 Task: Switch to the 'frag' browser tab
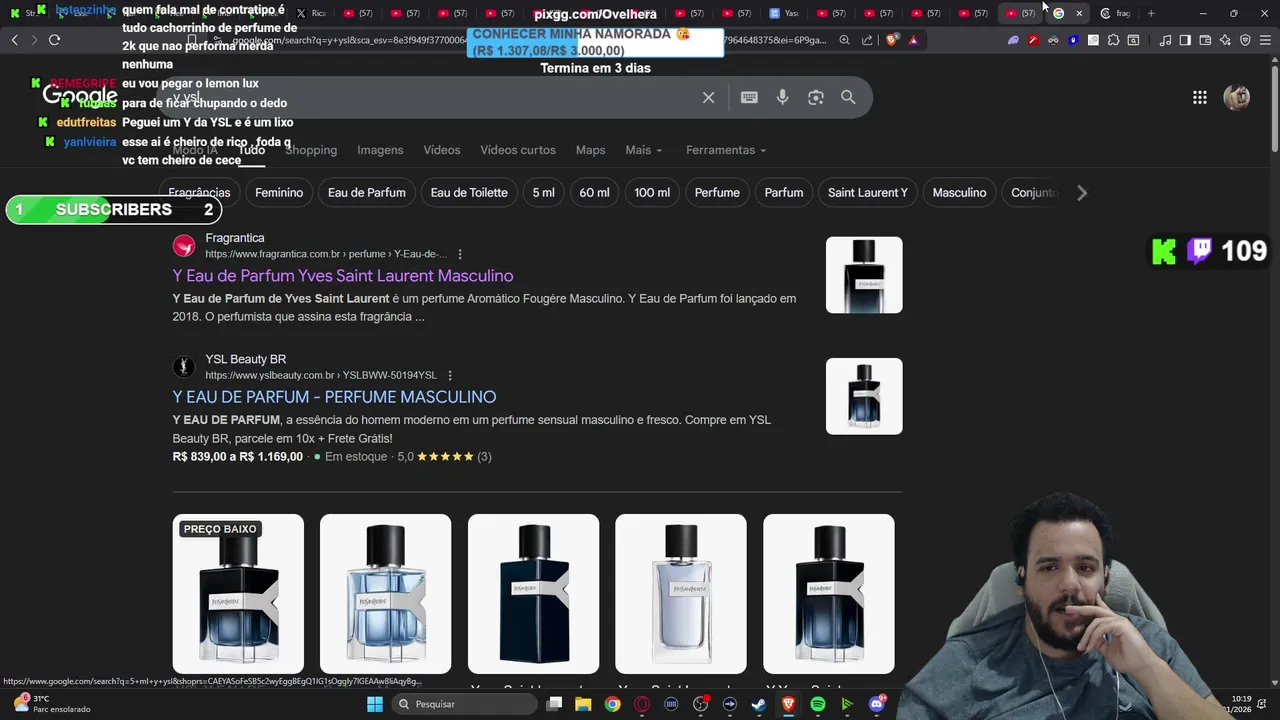[1114, 13]
